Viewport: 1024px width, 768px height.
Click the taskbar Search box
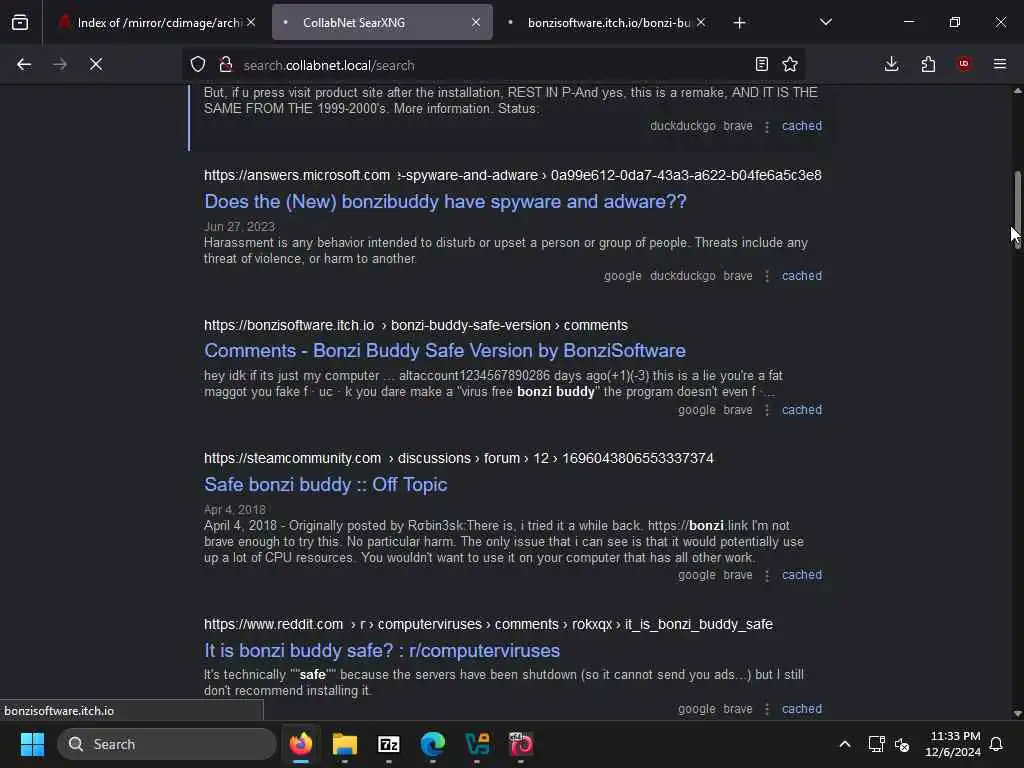(167, 744)
